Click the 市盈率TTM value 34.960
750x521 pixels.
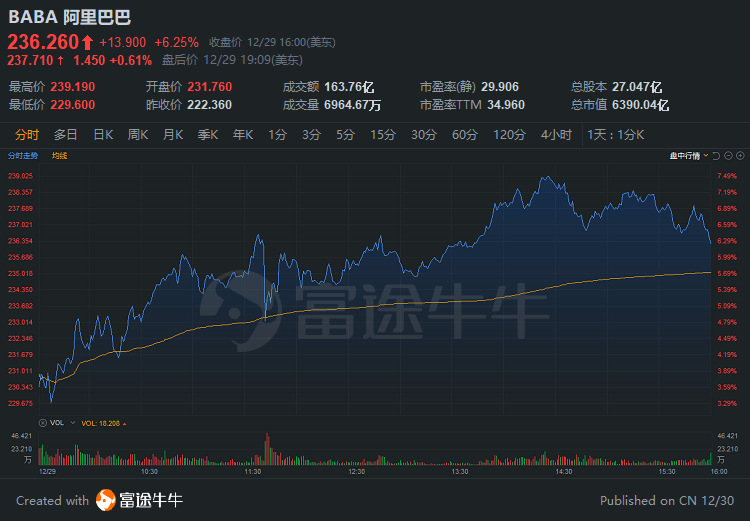point(506,105)
